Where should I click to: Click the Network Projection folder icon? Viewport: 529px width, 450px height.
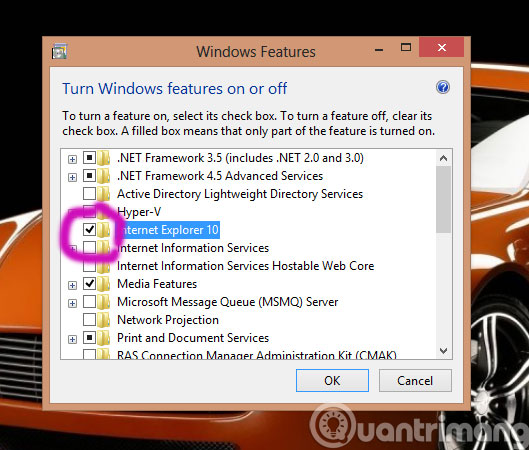[x=104, y=320]
